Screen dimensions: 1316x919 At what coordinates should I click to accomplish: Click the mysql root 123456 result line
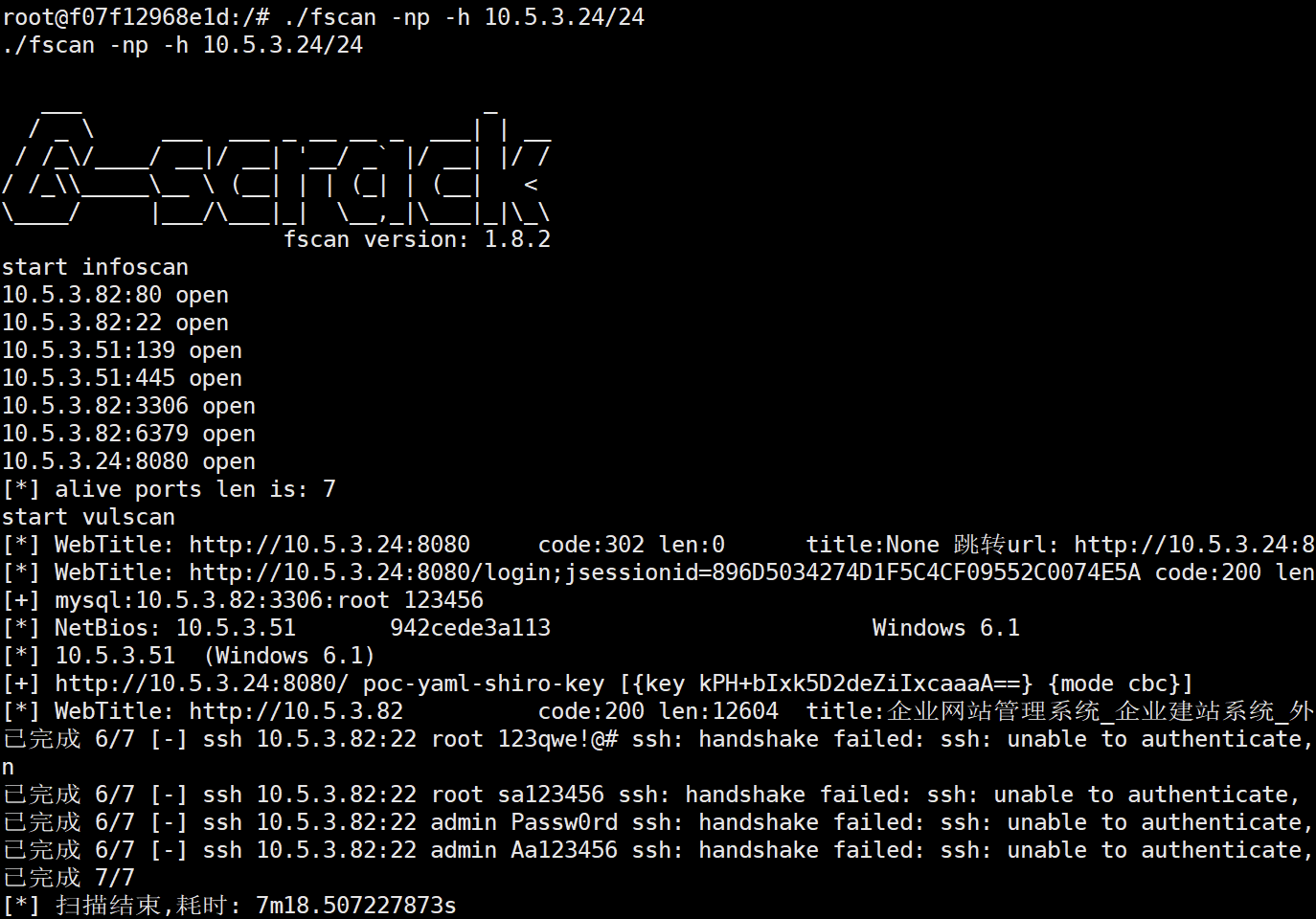coord(242,600)
